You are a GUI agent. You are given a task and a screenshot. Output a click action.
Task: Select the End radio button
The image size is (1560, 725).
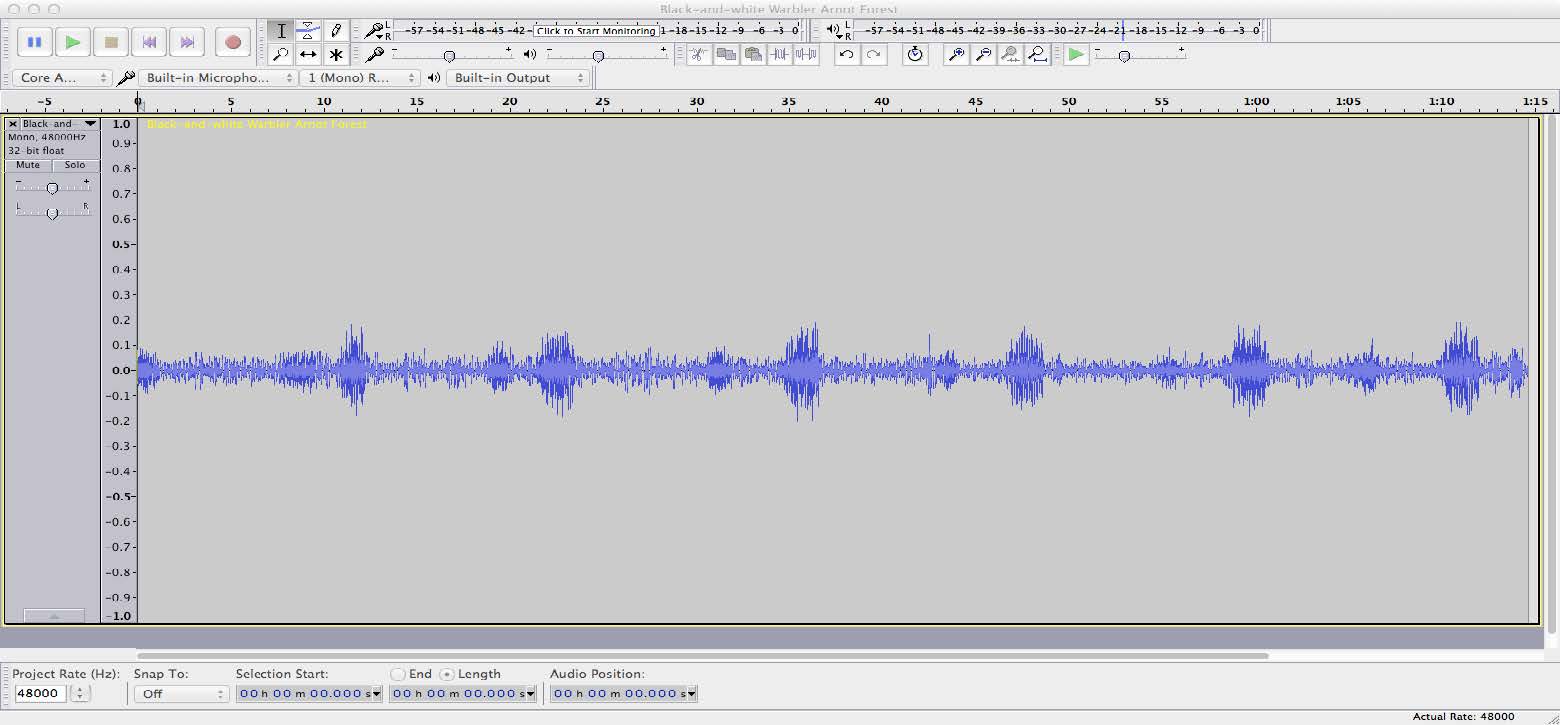[x=398, y=674]
